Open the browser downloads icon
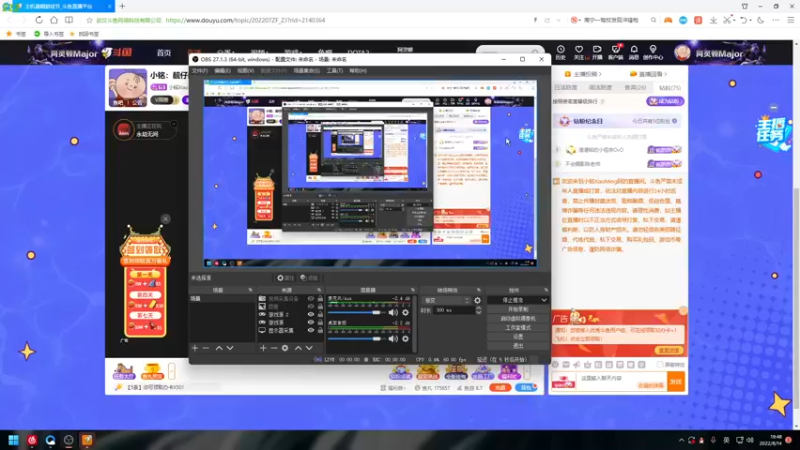Screen dimensions: 800x450 [x=713, y=20]
